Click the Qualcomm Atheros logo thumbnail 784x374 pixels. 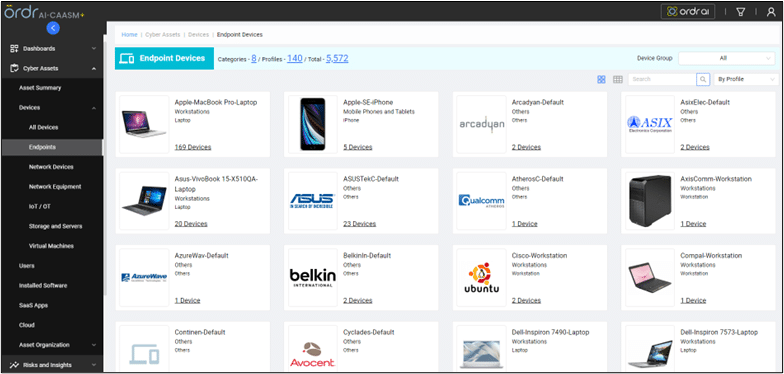(x=482, y=201)
